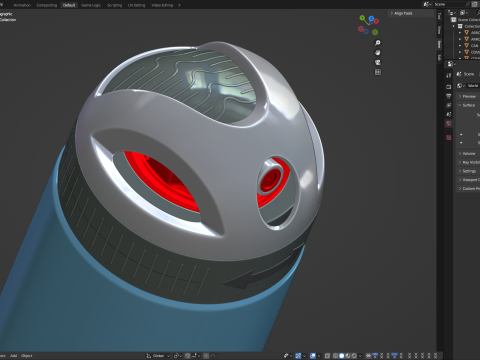Select rendered viewport shading
The height and width of the screenshot is (360, 480).
click(x=354, y=356)
